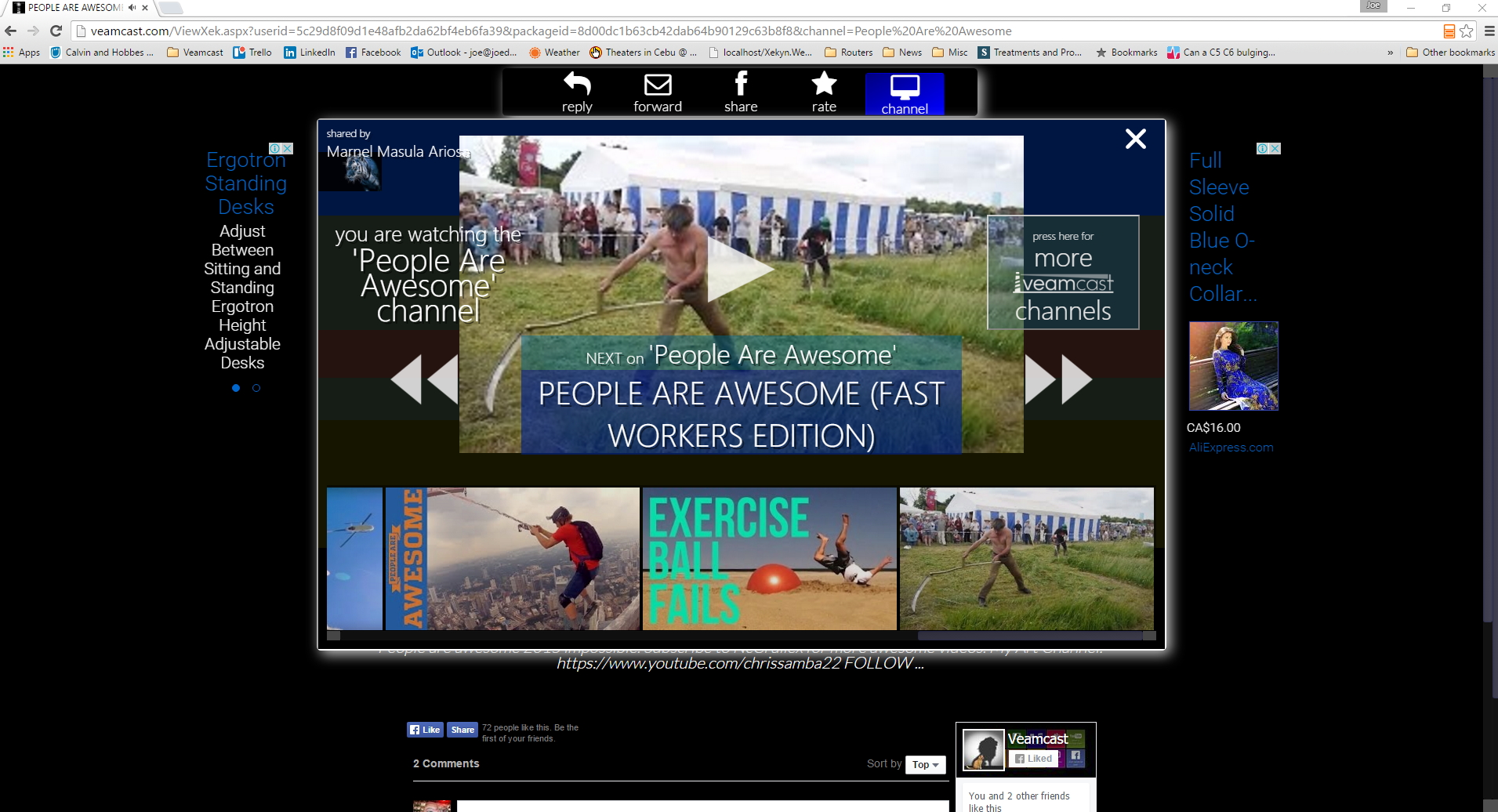Open the Can a C5 C6 bulging bookmark

click(x=1221, y=53)
